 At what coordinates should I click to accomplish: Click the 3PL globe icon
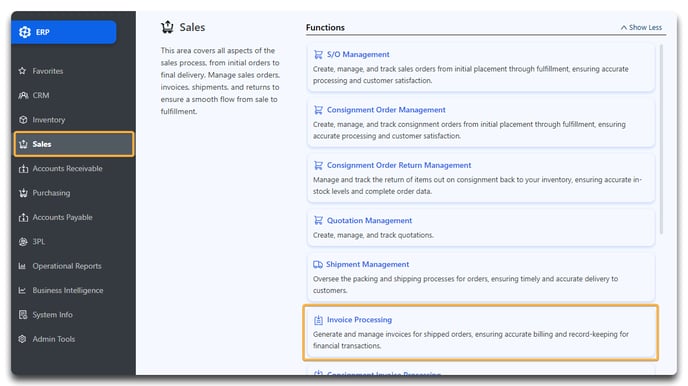[23, 242]
